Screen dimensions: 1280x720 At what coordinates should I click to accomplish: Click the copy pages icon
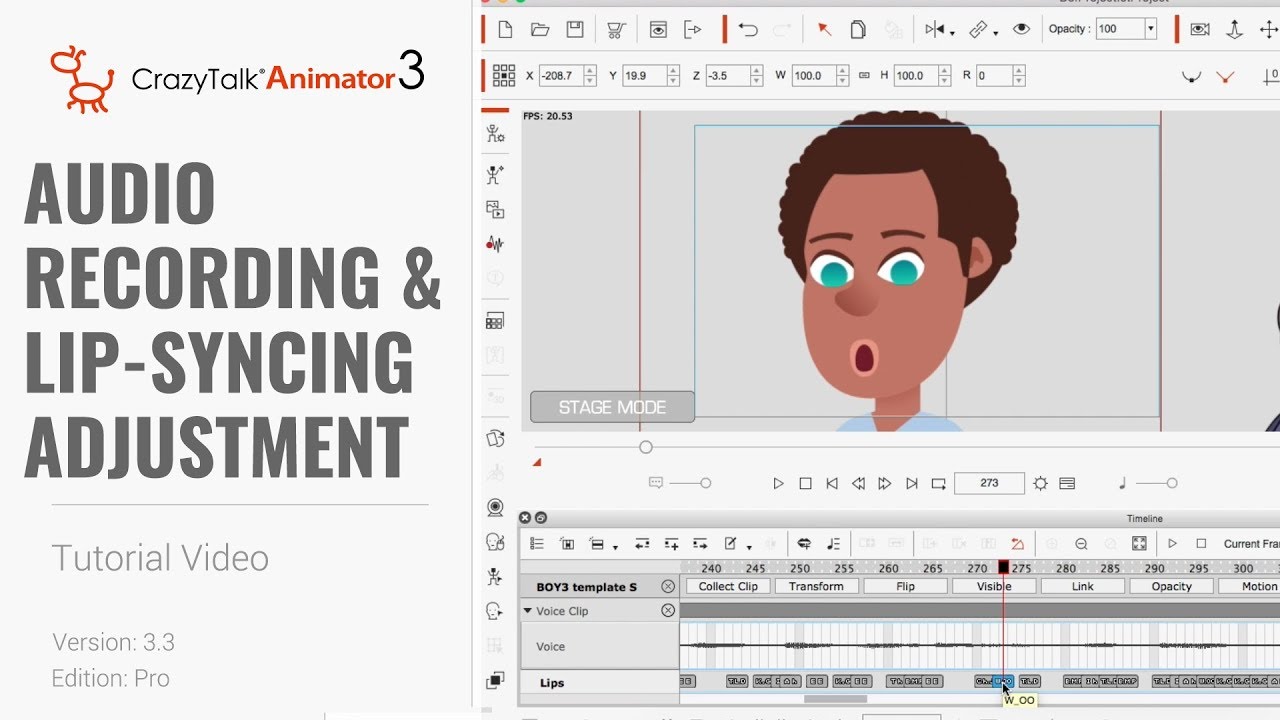click(x=858, y=30)
